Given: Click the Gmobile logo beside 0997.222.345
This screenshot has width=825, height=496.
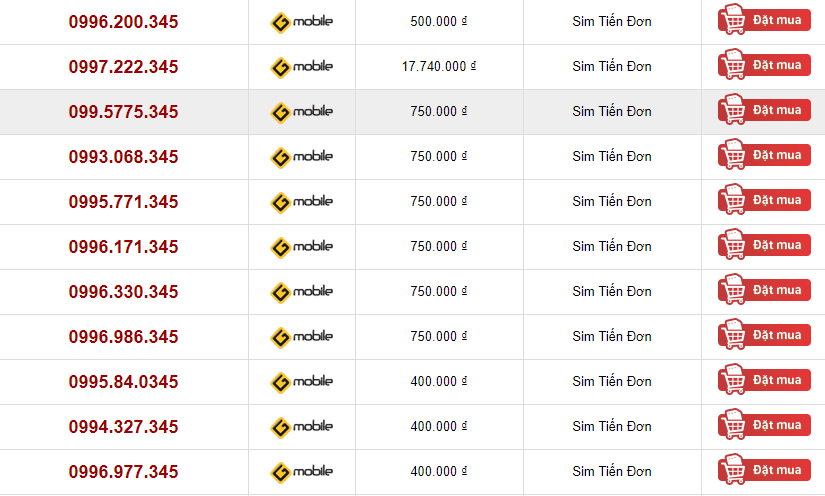Looking at the screenshot, I should (x=301, y=67).
